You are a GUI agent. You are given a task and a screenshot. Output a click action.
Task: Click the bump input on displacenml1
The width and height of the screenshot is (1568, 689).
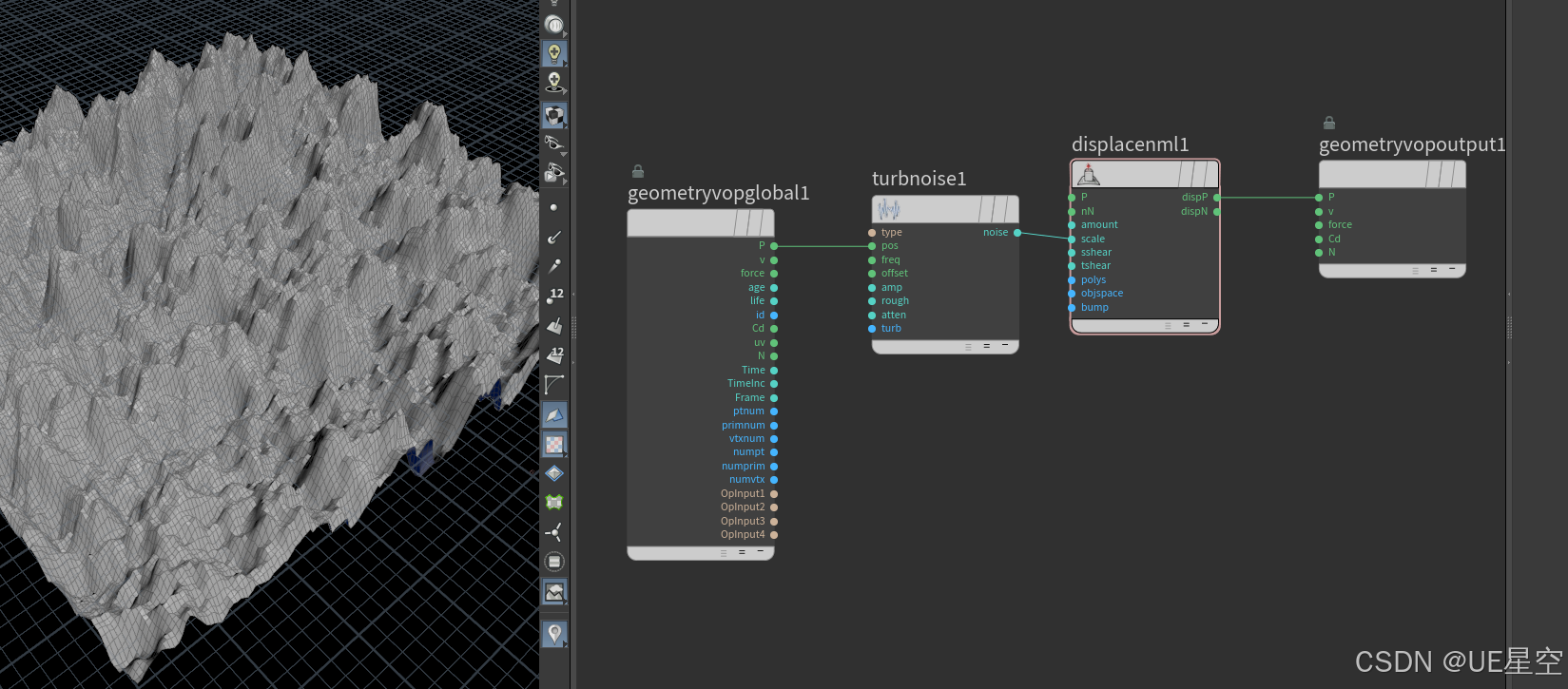[x=1072, y=308]
